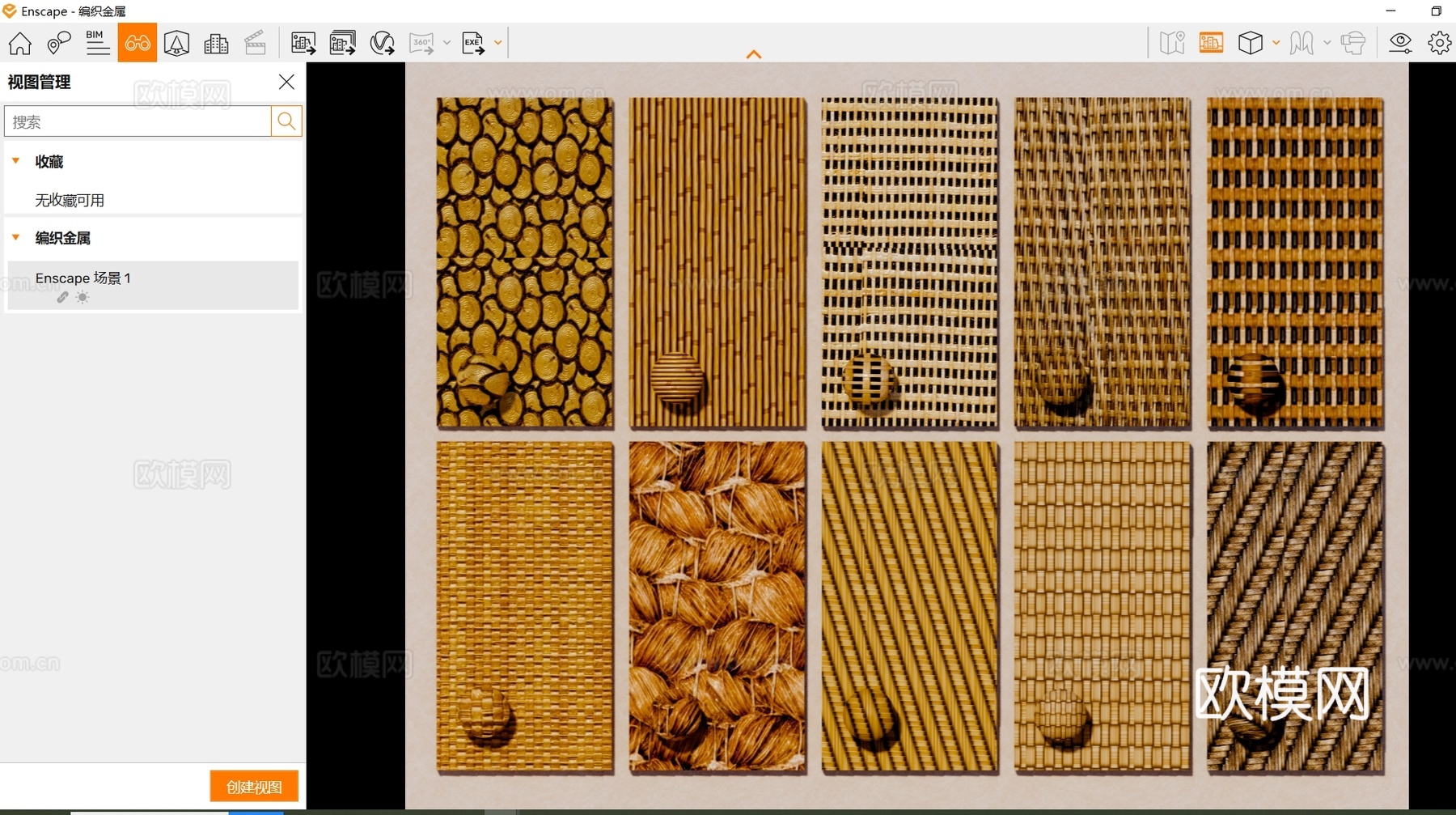The width and height of the screenshot is (1456, 815).
Task: Click the cube projection mode icon
Action: click(x=1251, y=43)
